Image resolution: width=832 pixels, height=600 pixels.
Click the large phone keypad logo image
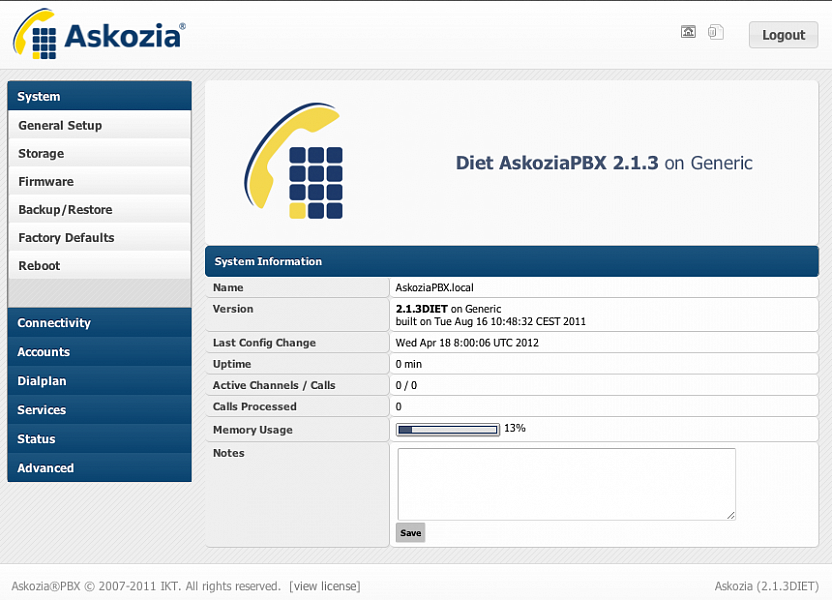coord(293,161)
